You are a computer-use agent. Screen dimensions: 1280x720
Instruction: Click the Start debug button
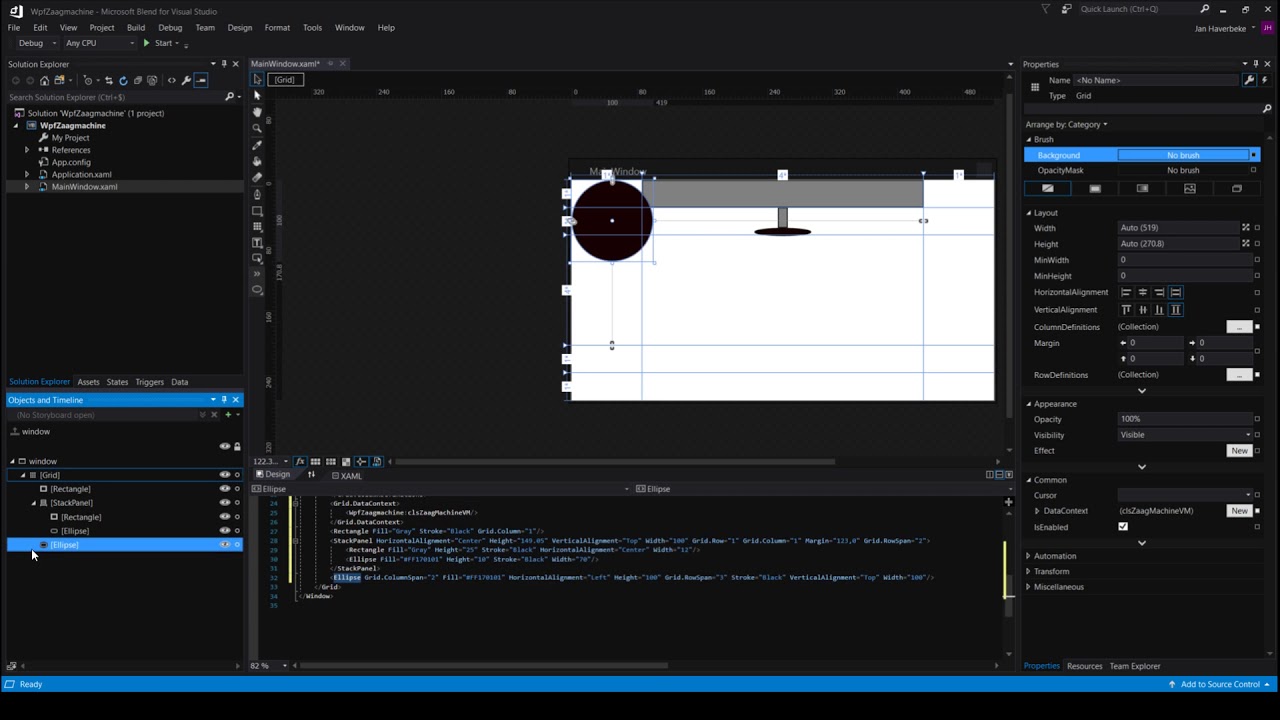158,43
